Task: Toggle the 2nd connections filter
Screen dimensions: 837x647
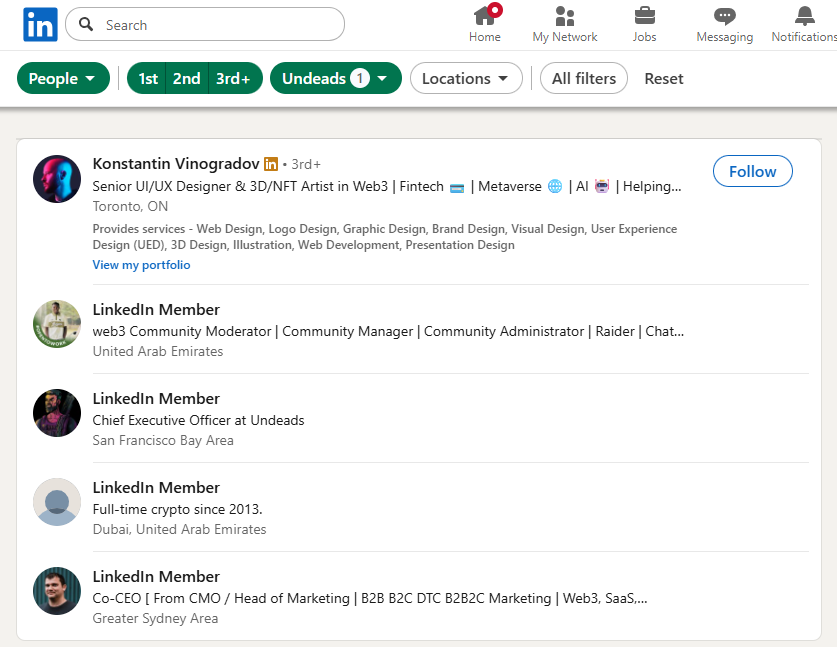Action: click(186, 78)
